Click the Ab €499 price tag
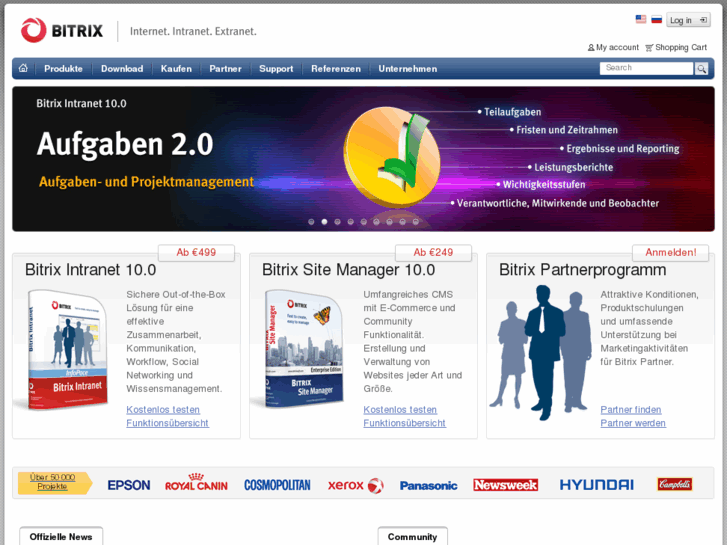This screenshot has height=545, width=727. click(196, 252)
